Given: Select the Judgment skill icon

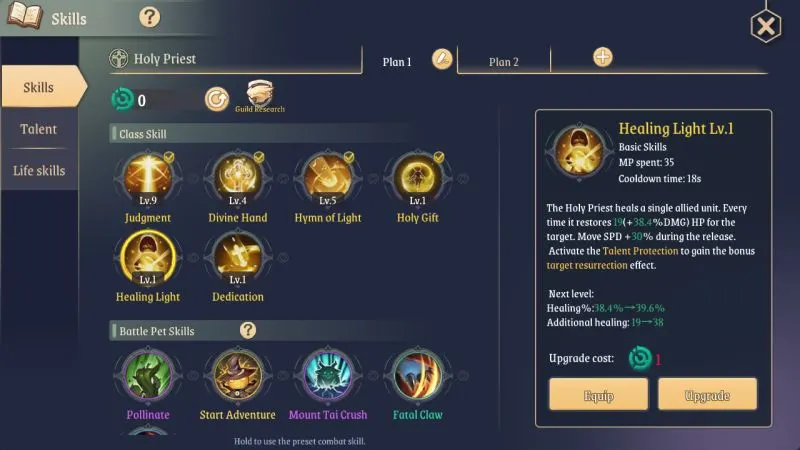Looking at the screenshot, I should point(148,178).
